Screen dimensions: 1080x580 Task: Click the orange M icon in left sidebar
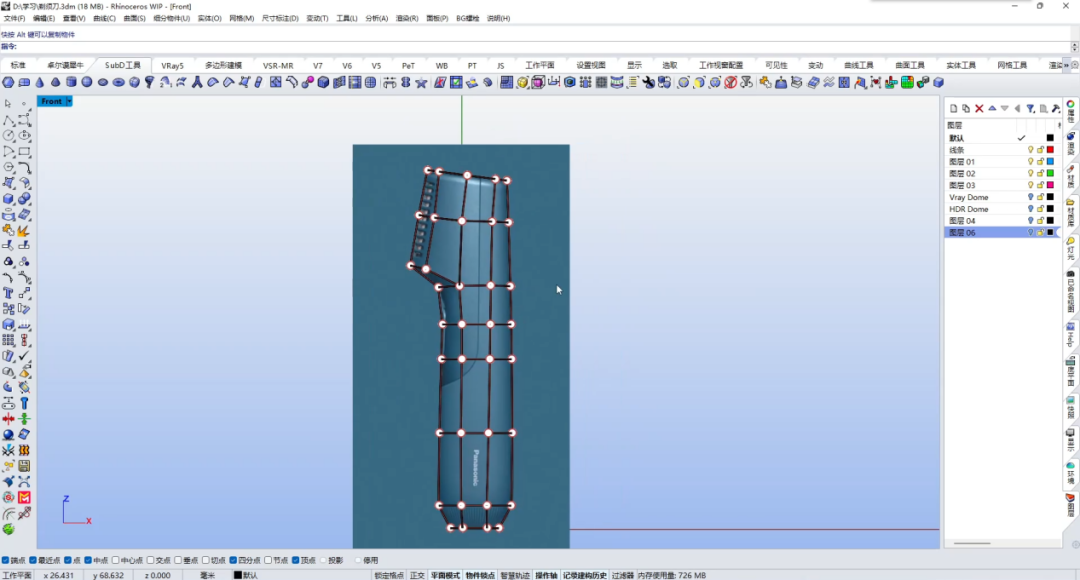tap(24, 497)
